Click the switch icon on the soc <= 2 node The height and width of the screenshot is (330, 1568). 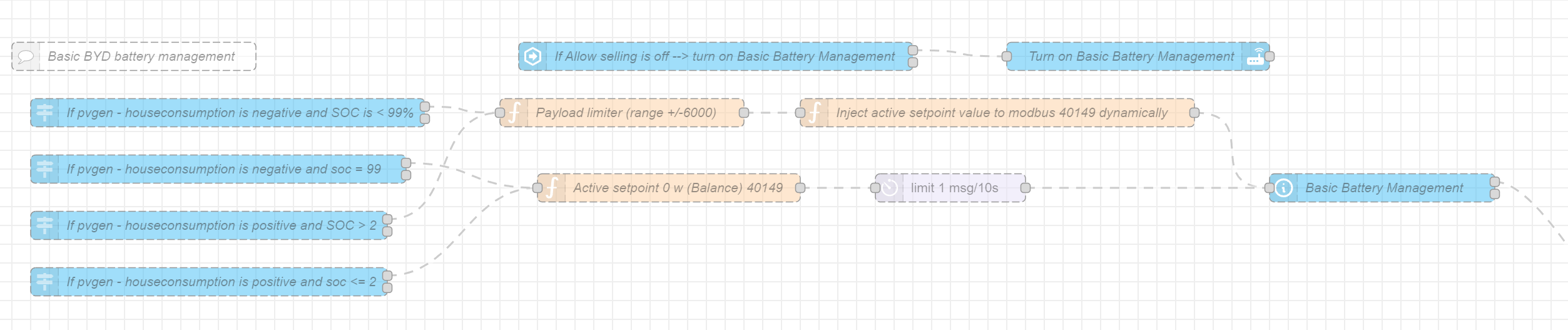pos(44,282)
